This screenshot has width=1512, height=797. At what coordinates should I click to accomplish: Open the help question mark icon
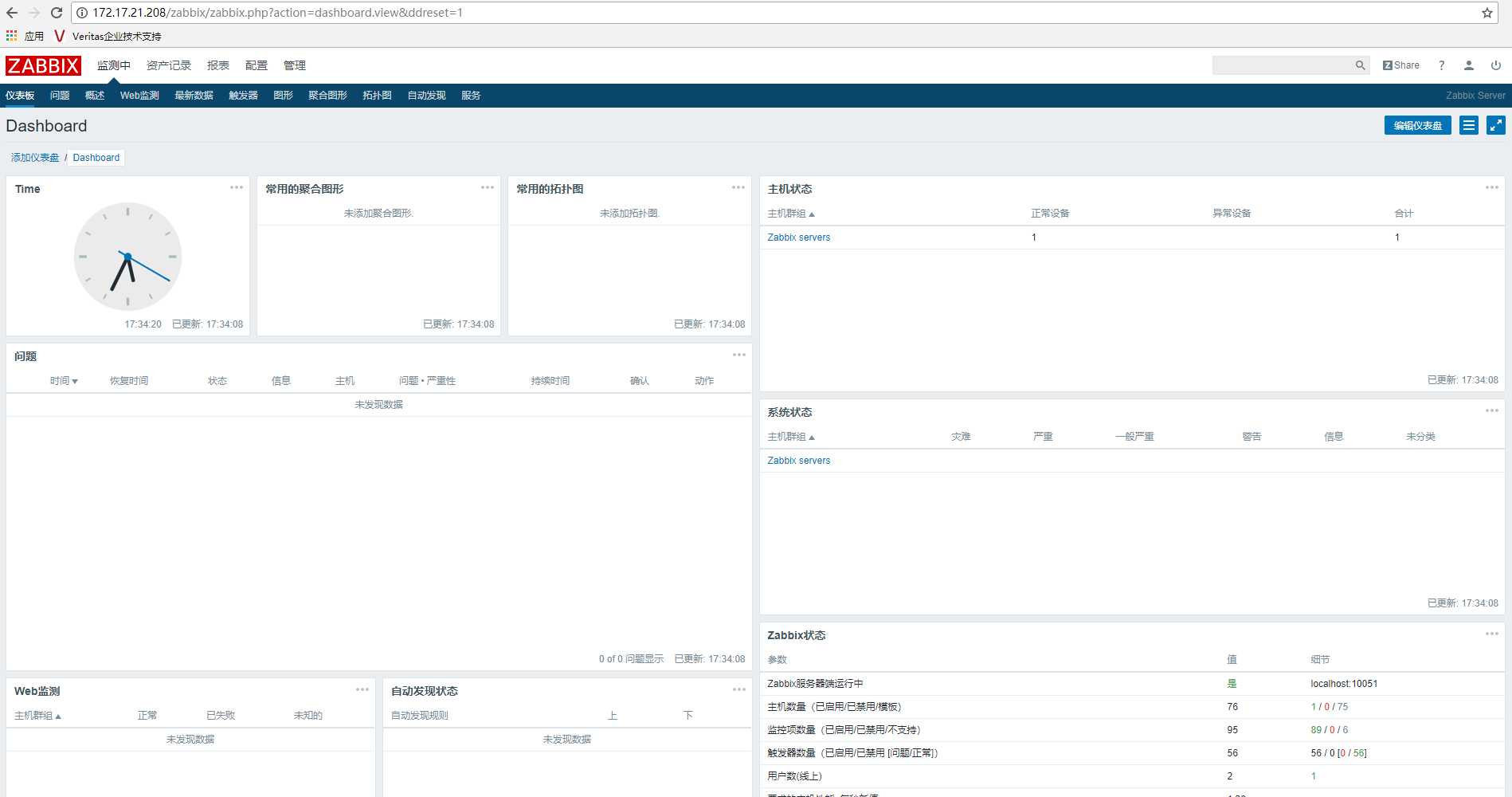click(1441, 65)
